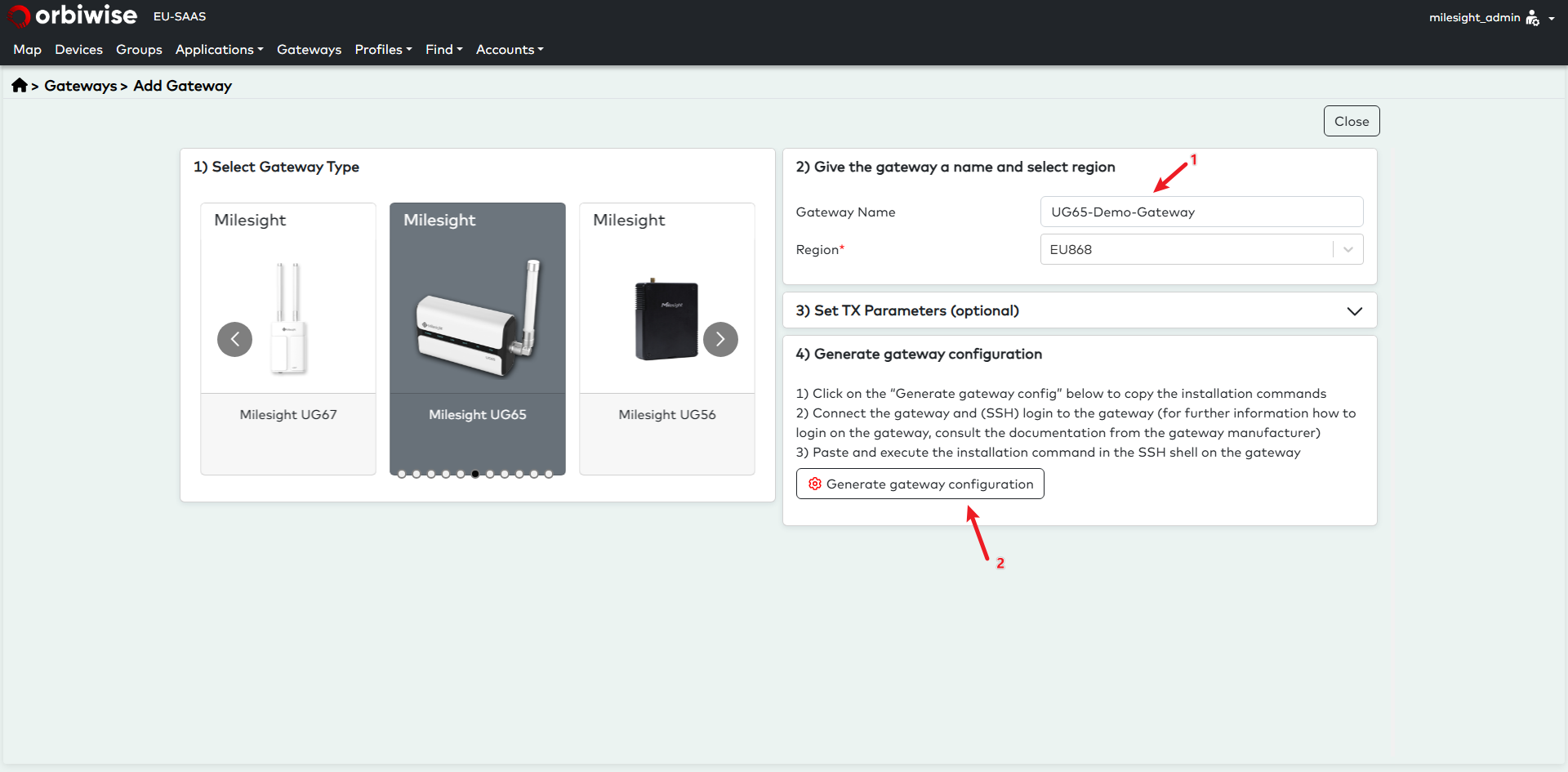Open the user account dropdown caret

point(1551,19)
